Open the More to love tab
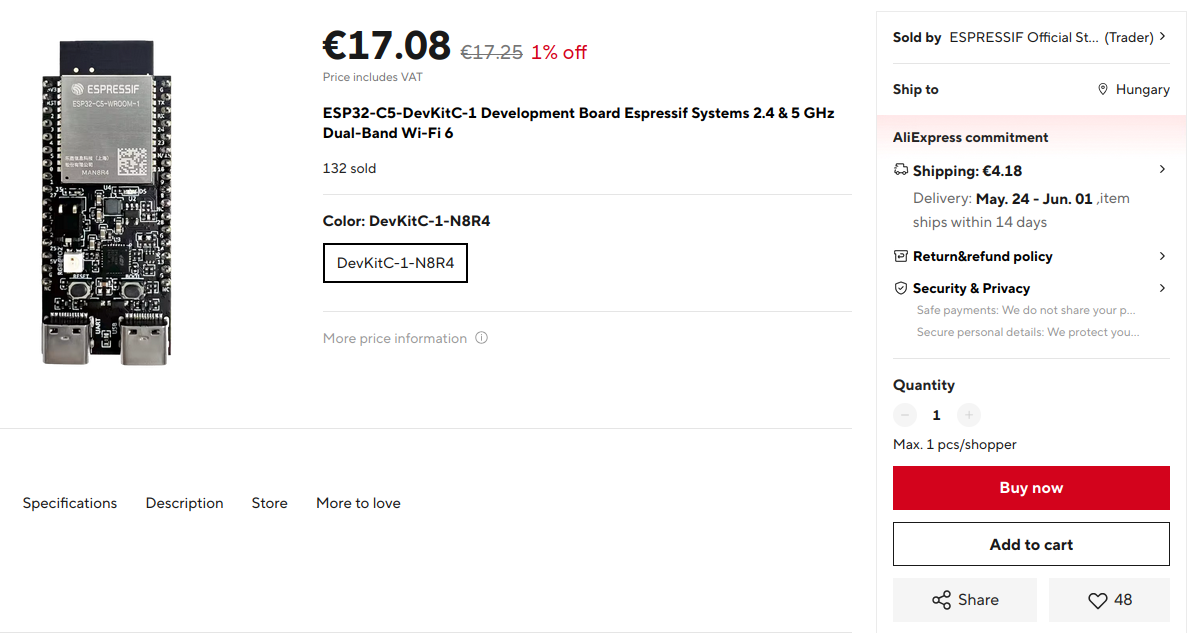This screenshot has height=633, width=1200. click(x=358, y=503)
